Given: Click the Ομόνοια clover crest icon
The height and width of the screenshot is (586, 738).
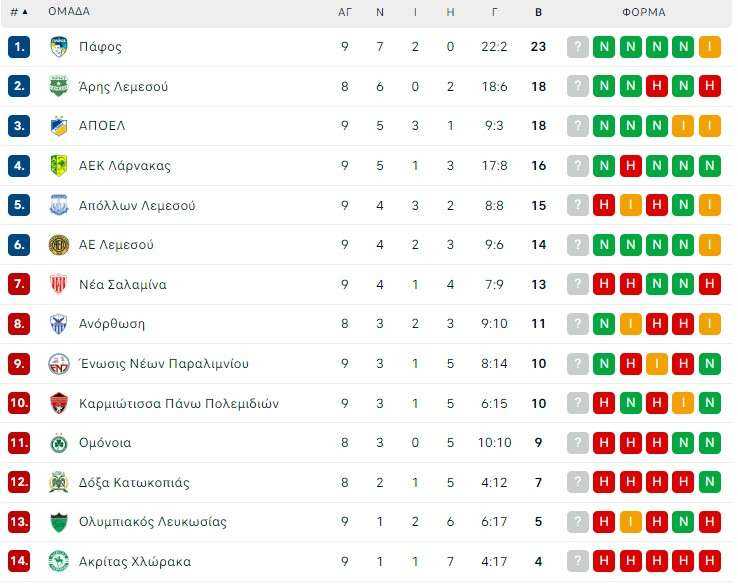Looking at the screenshot, I should click(59, 443).
